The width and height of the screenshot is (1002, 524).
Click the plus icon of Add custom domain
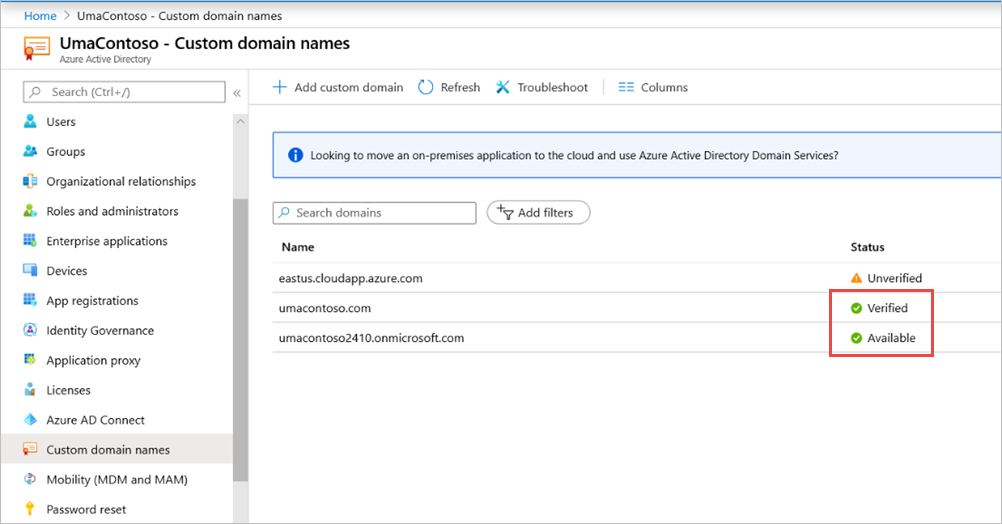280,87
